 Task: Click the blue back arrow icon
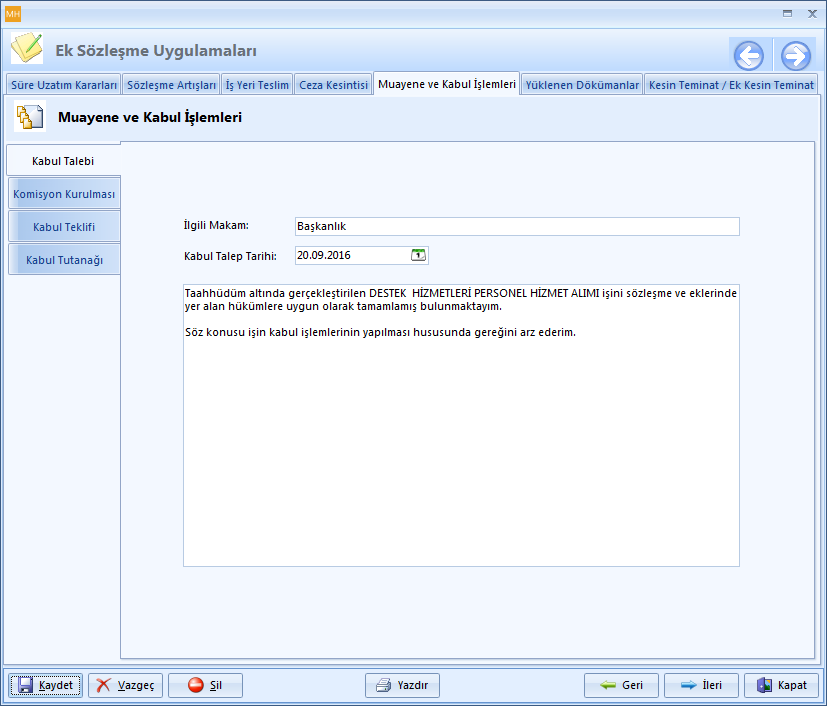(x=748, y=55)
